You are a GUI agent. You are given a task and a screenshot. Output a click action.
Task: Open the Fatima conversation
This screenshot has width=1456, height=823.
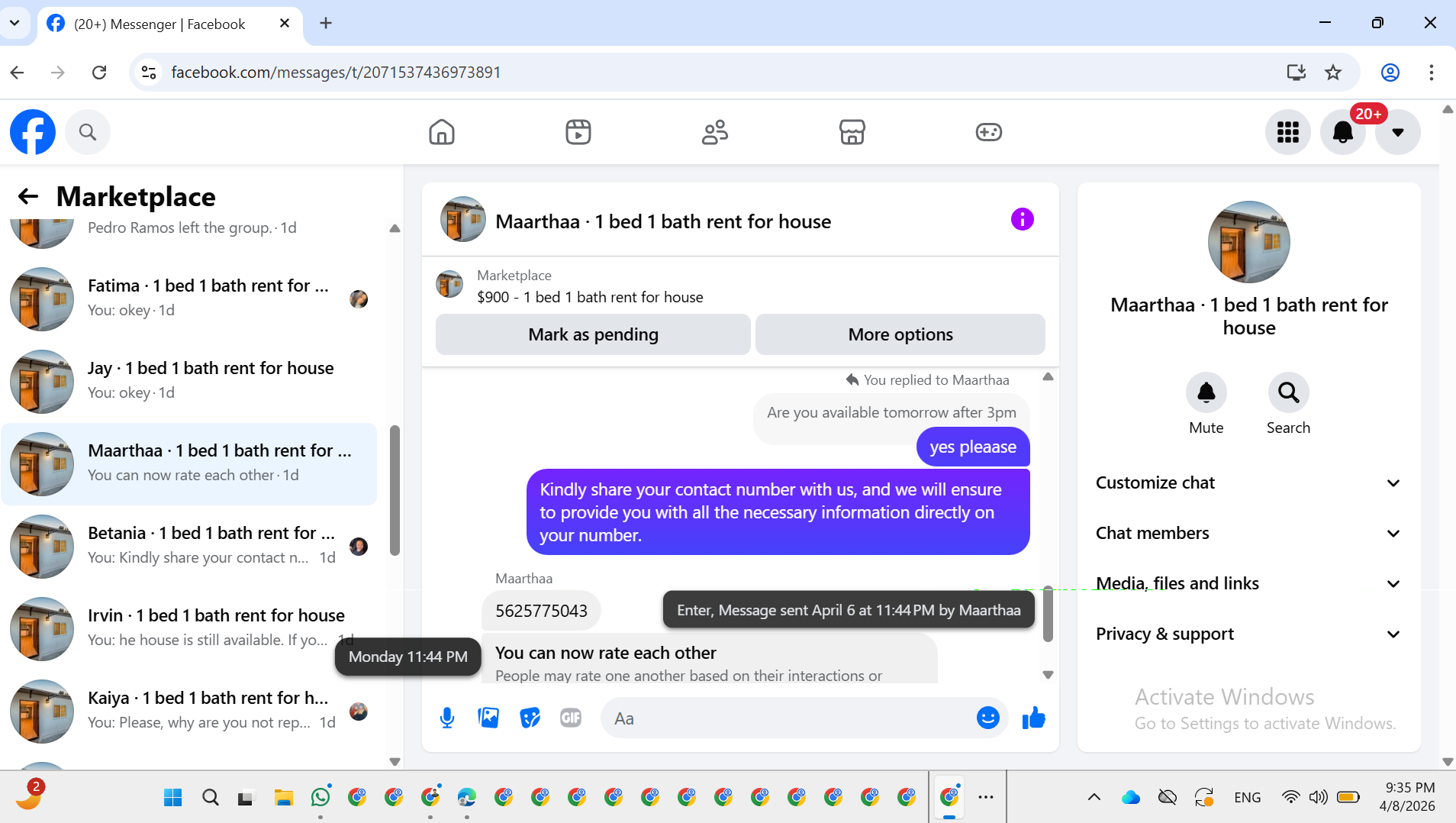point(189,299)
